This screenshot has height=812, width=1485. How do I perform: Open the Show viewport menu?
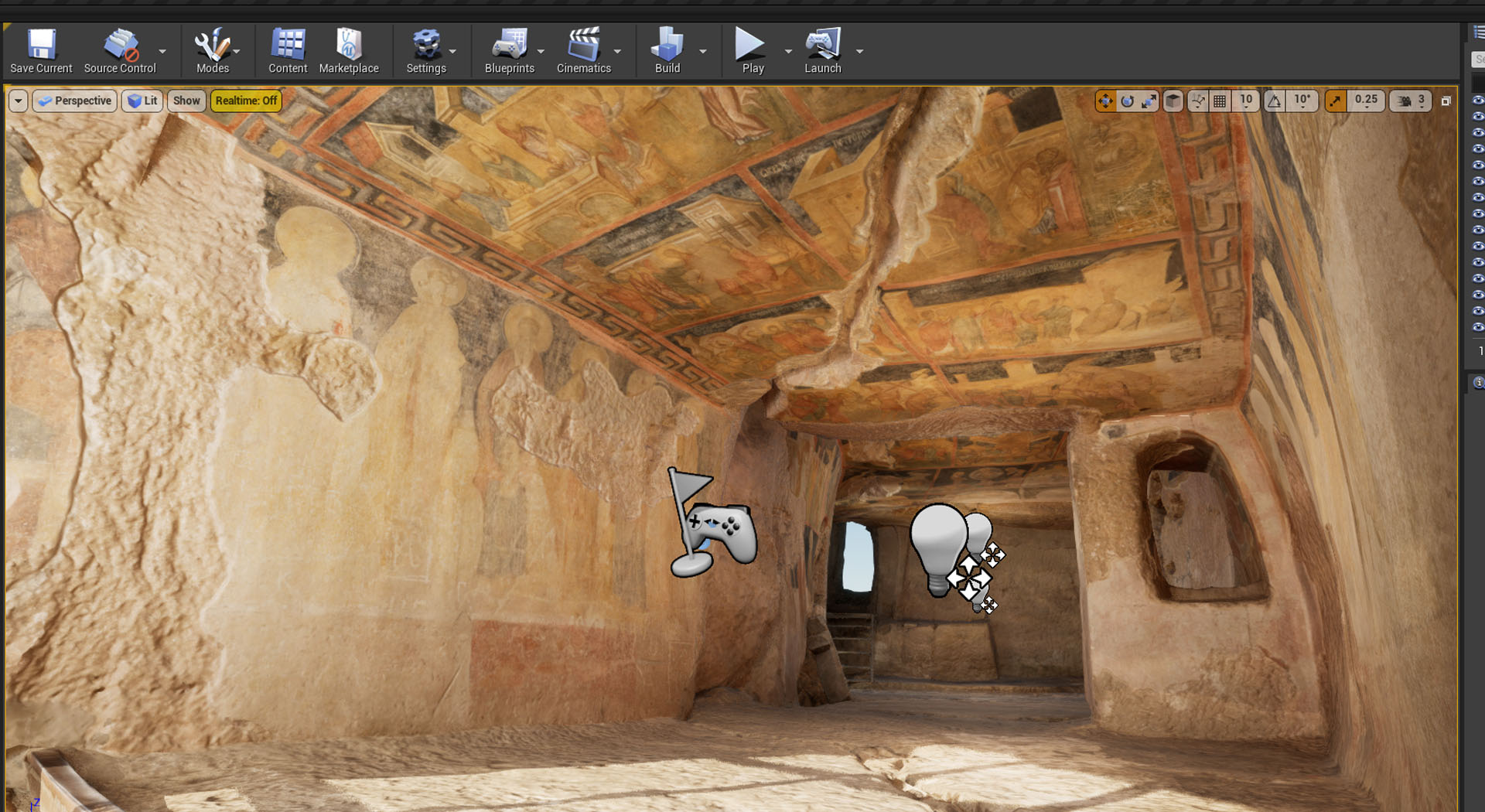pyautogui.click(x=186, y=101)
